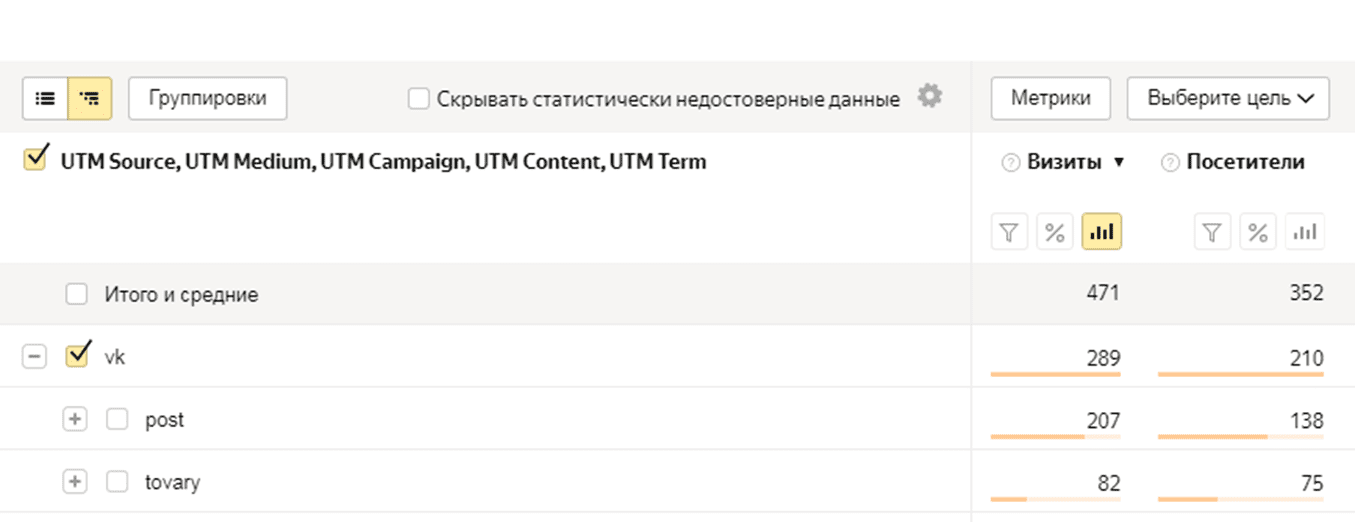Open the Метрики button
1355x522 pixels.
[1050, 98]
